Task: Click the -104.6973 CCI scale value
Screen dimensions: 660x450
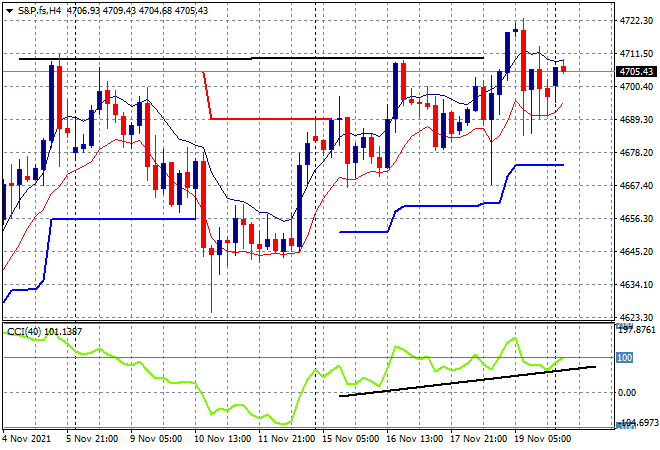Action: (x=638, y=422)
